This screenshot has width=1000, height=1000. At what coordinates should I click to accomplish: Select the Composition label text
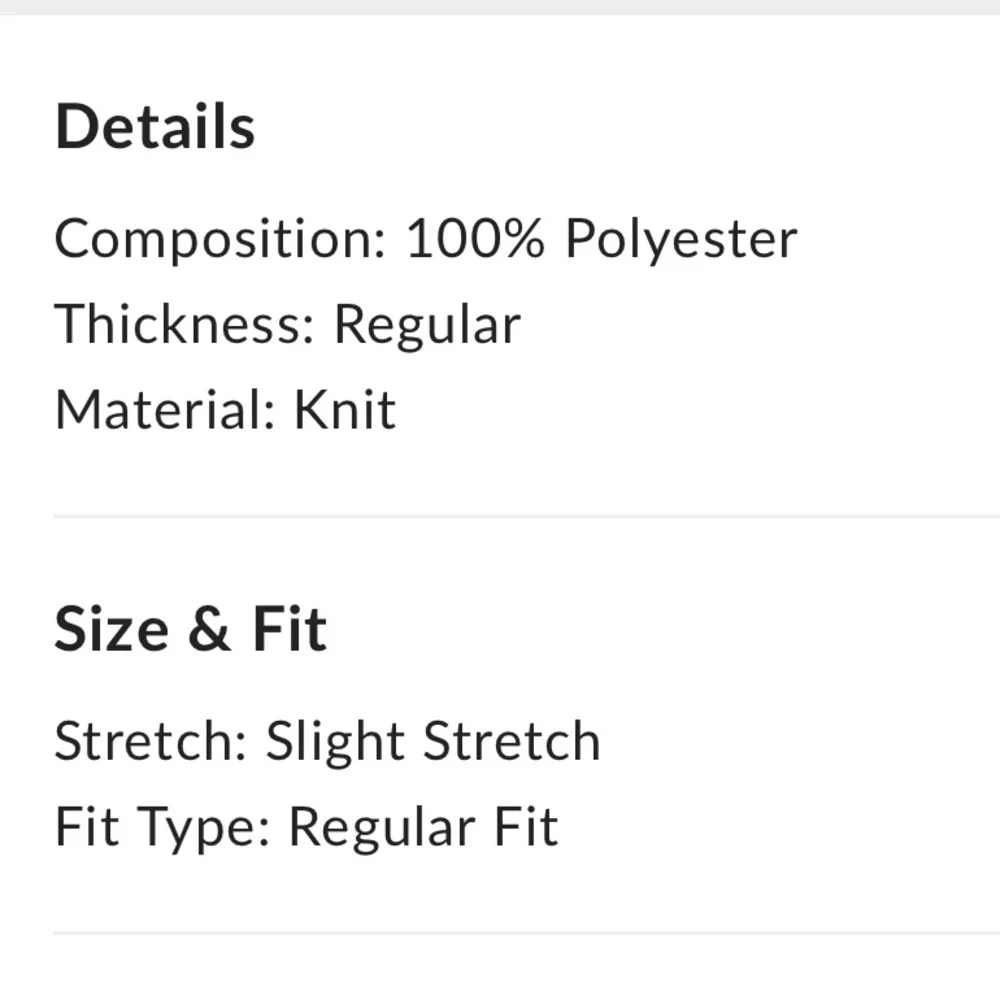coord(221,239)
